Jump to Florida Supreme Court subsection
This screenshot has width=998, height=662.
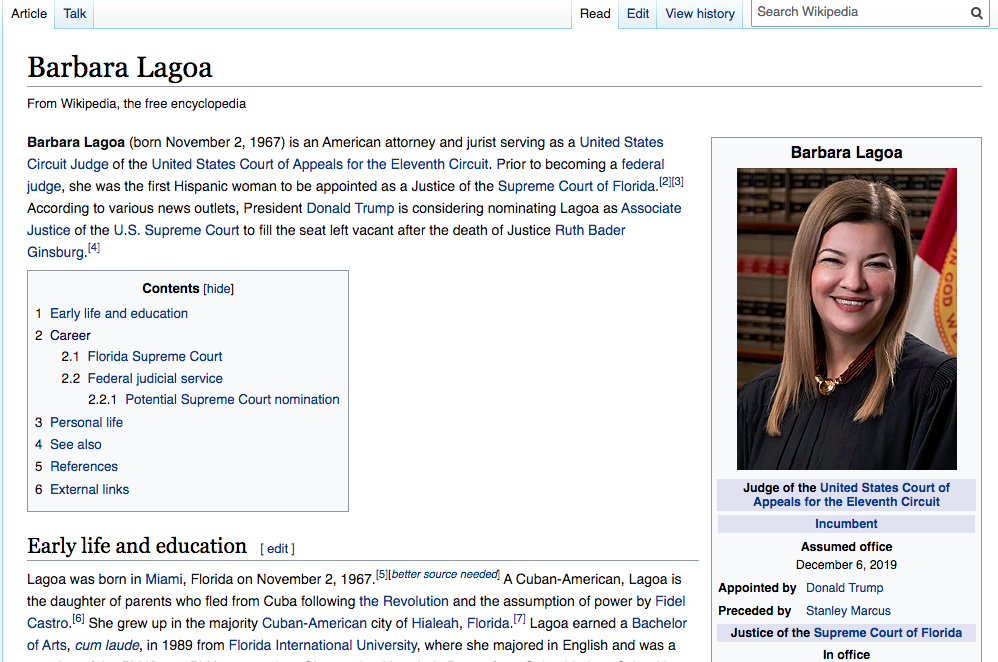point(155,356)
